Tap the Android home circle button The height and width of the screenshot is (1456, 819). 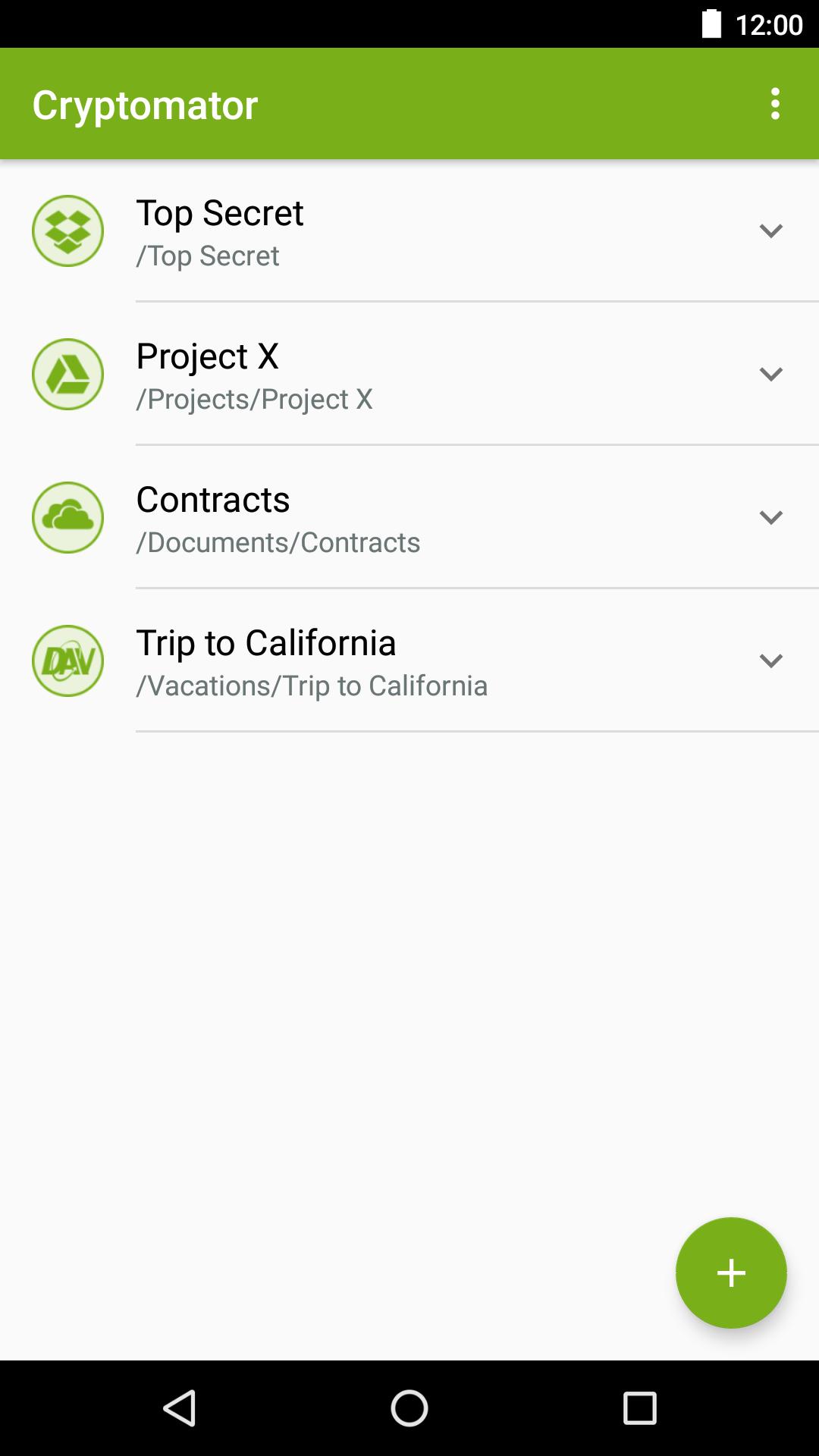(x=409, y=1408)
